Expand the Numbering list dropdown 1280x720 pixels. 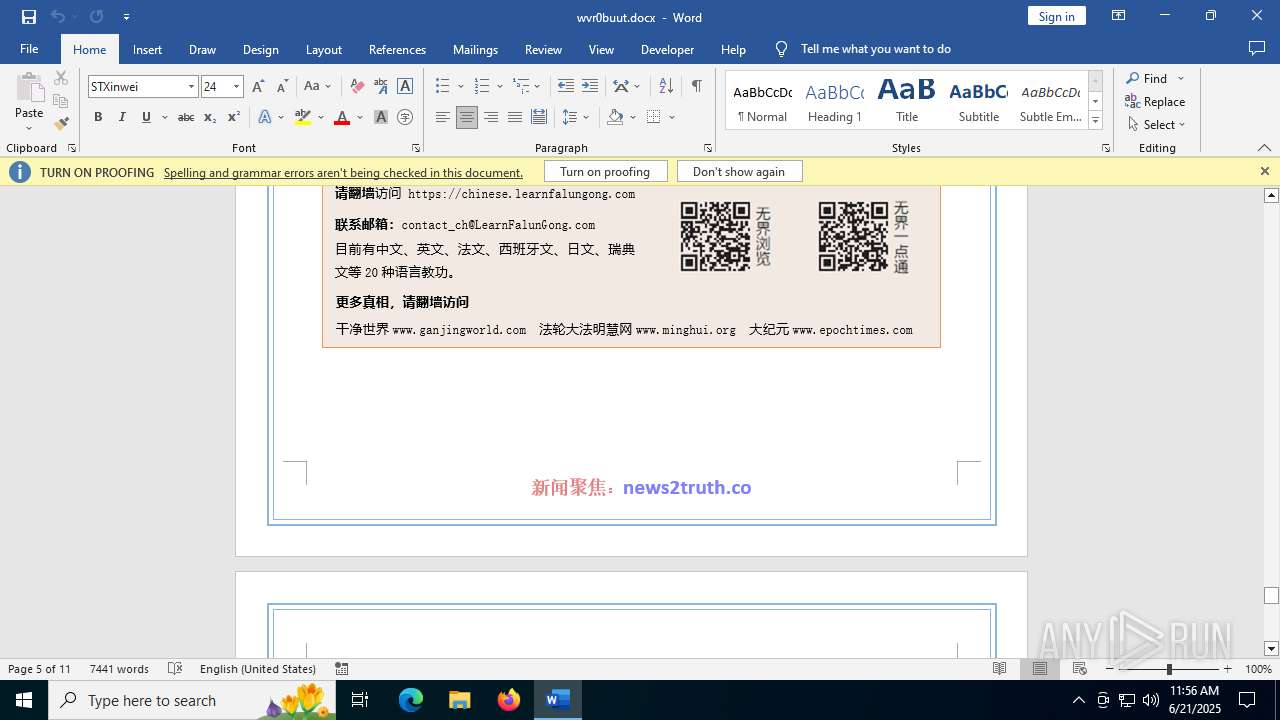click(x=499, y=87)
